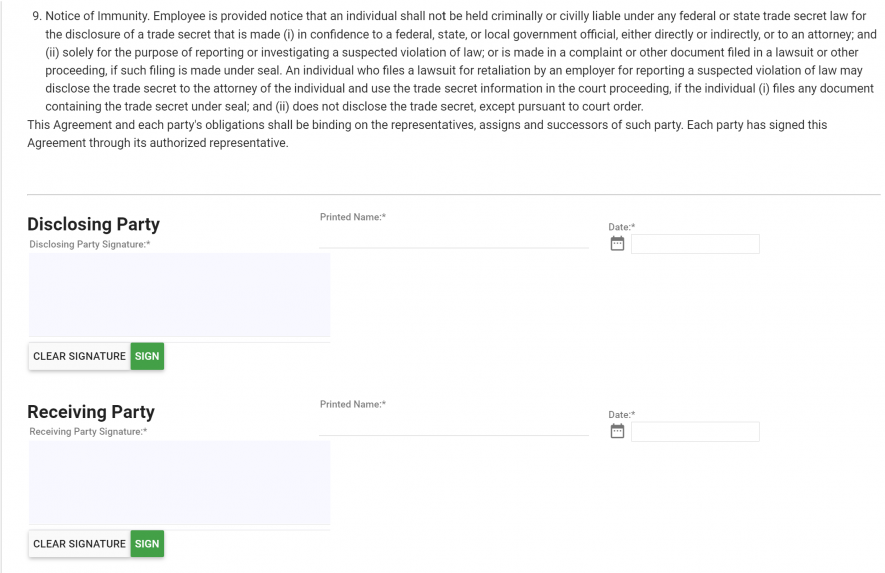The height and width of the screenshot is (573, 885).
Task: Focus the Disclosing Party Printed Name field
Action: (x=454, y=238)
